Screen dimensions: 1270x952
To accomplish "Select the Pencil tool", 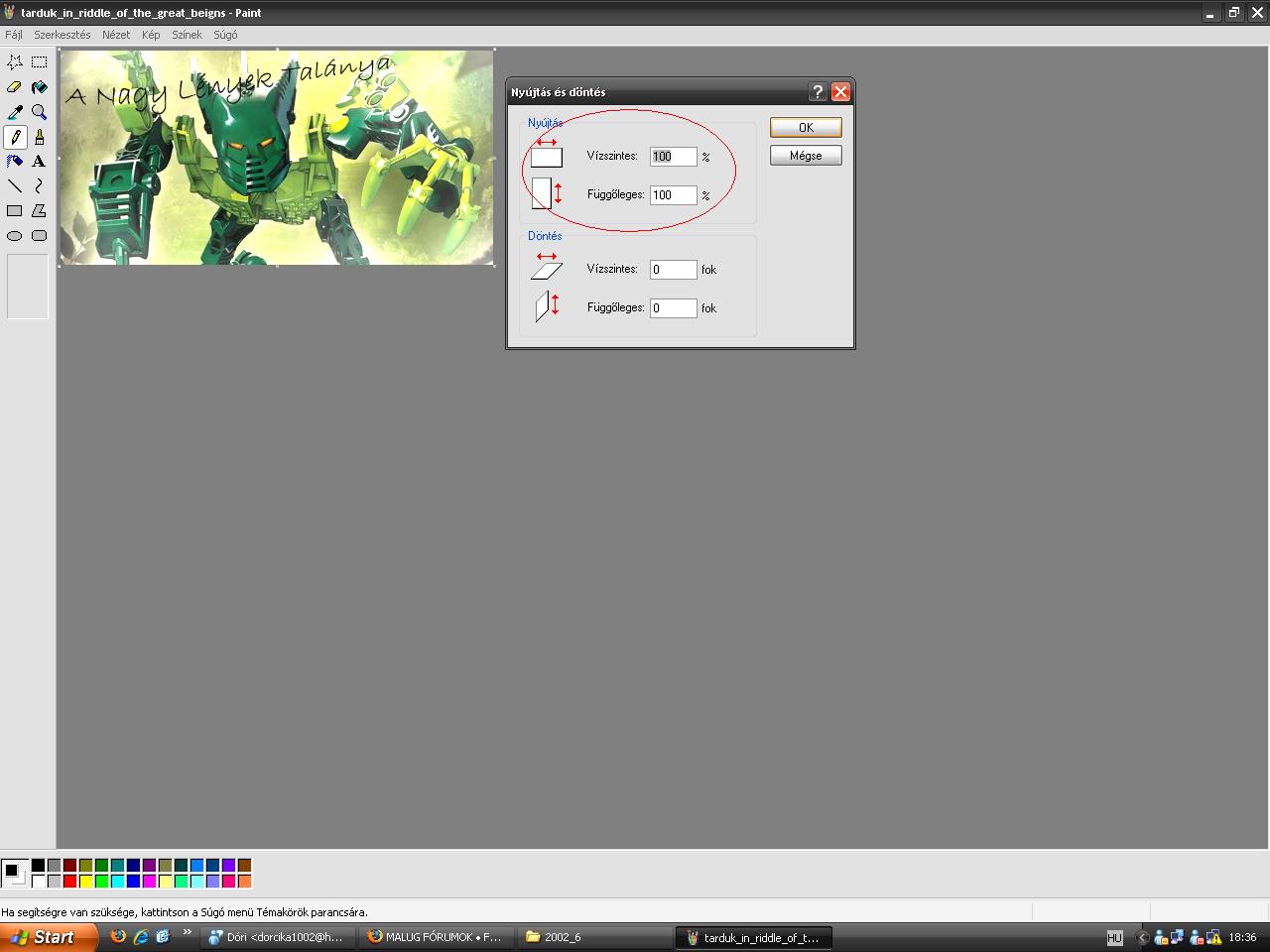I will coord(15,137).
